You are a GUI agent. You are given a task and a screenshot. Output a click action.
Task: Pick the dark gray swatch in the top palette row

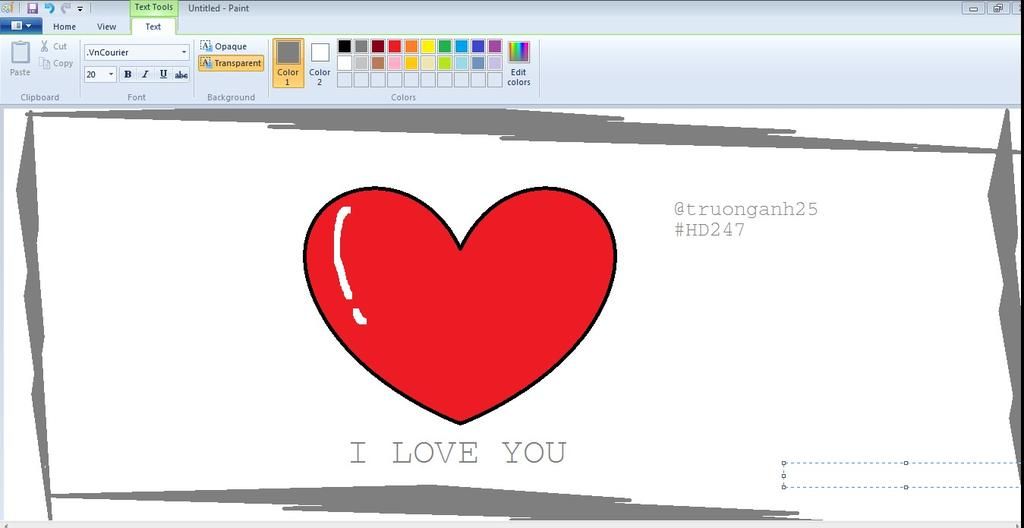361,46
